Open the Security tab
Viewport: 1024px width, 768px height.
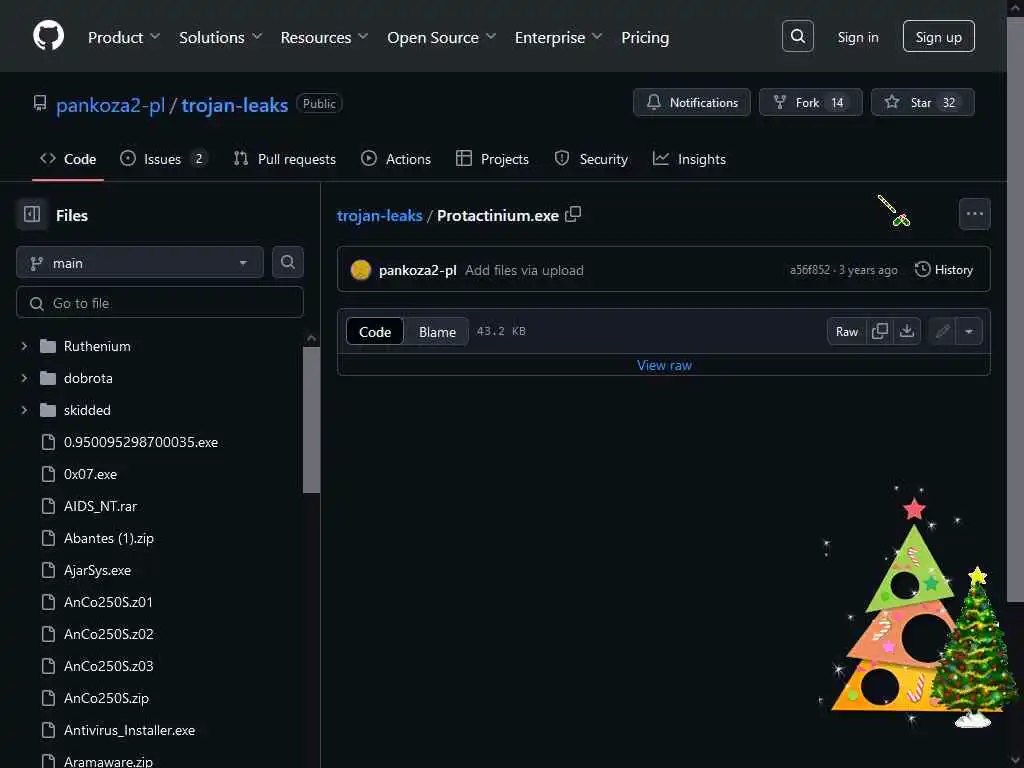[591, 159]
